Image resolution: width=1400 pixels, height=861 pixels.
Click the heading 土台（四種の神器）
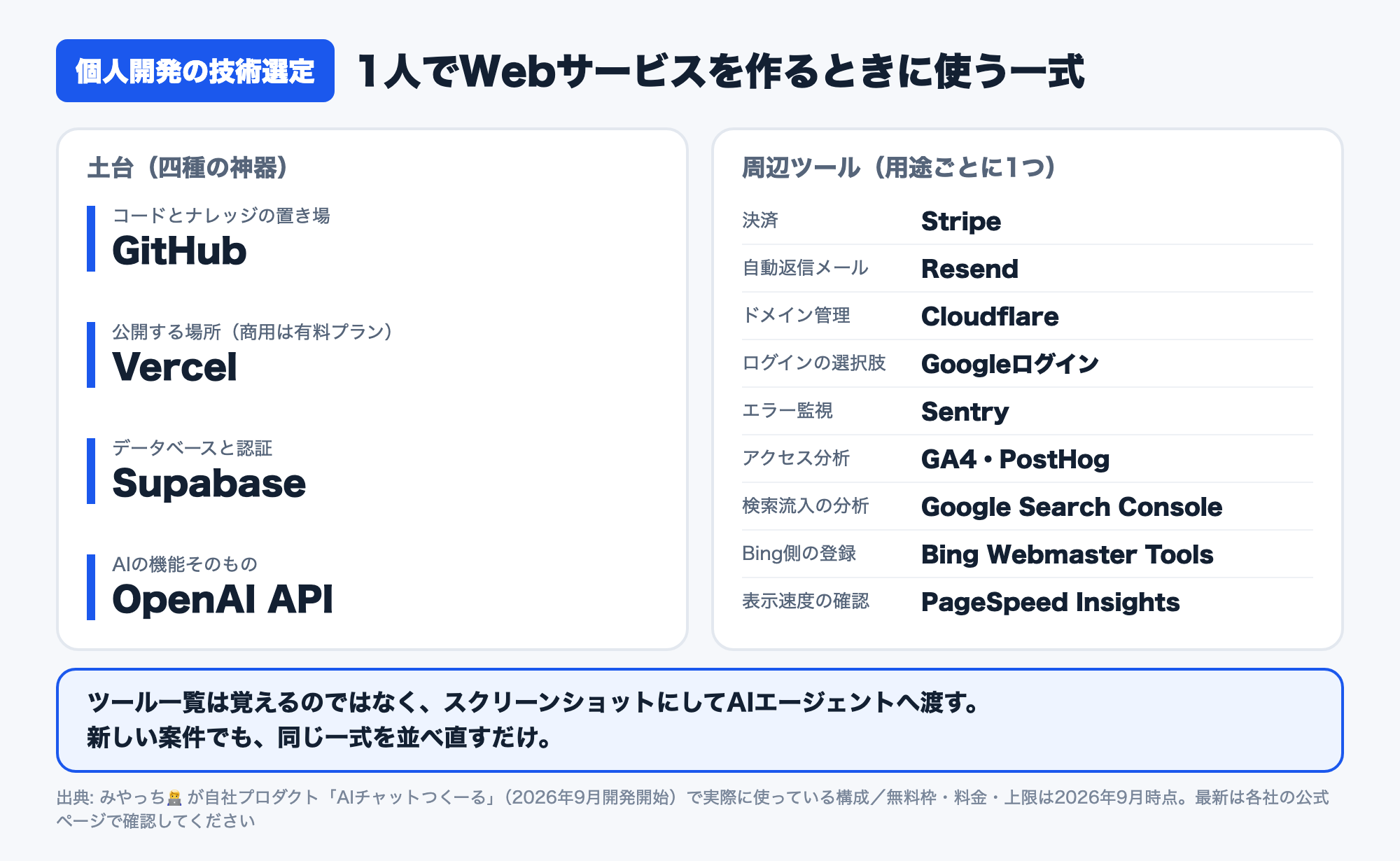[x=188, y=168]
